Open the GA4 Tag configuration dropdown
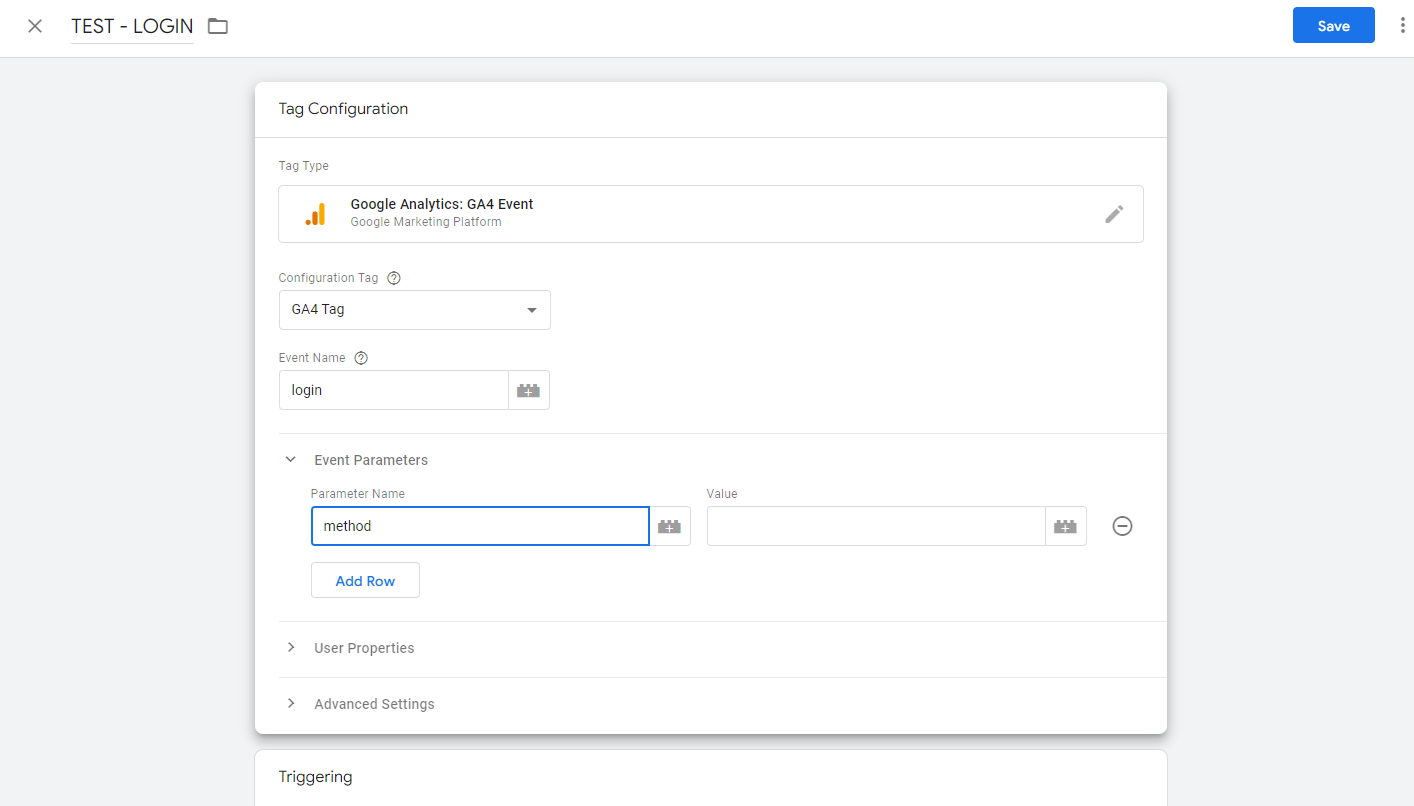 414,310
